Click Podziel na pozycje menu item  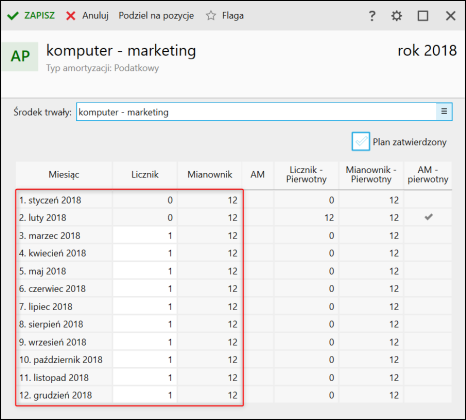[156, 16]
